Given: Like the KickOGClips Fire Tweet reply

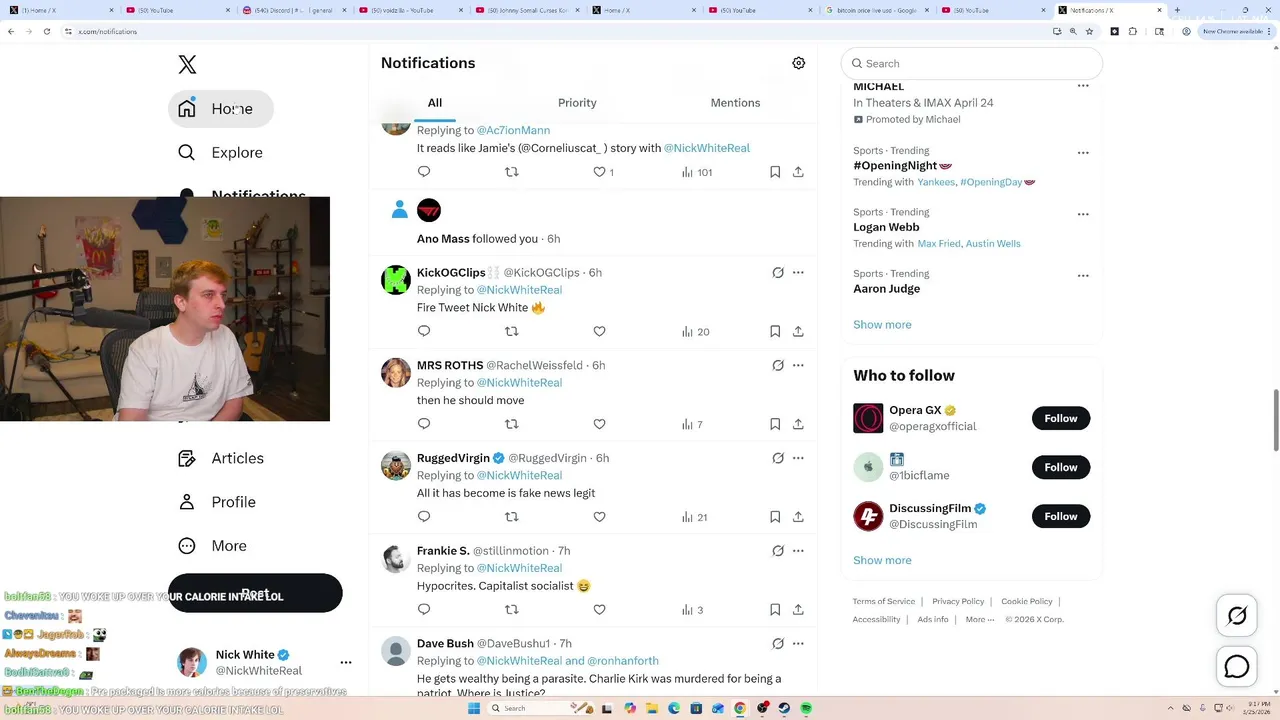Looking at the screenshot, I should [599, 331].
